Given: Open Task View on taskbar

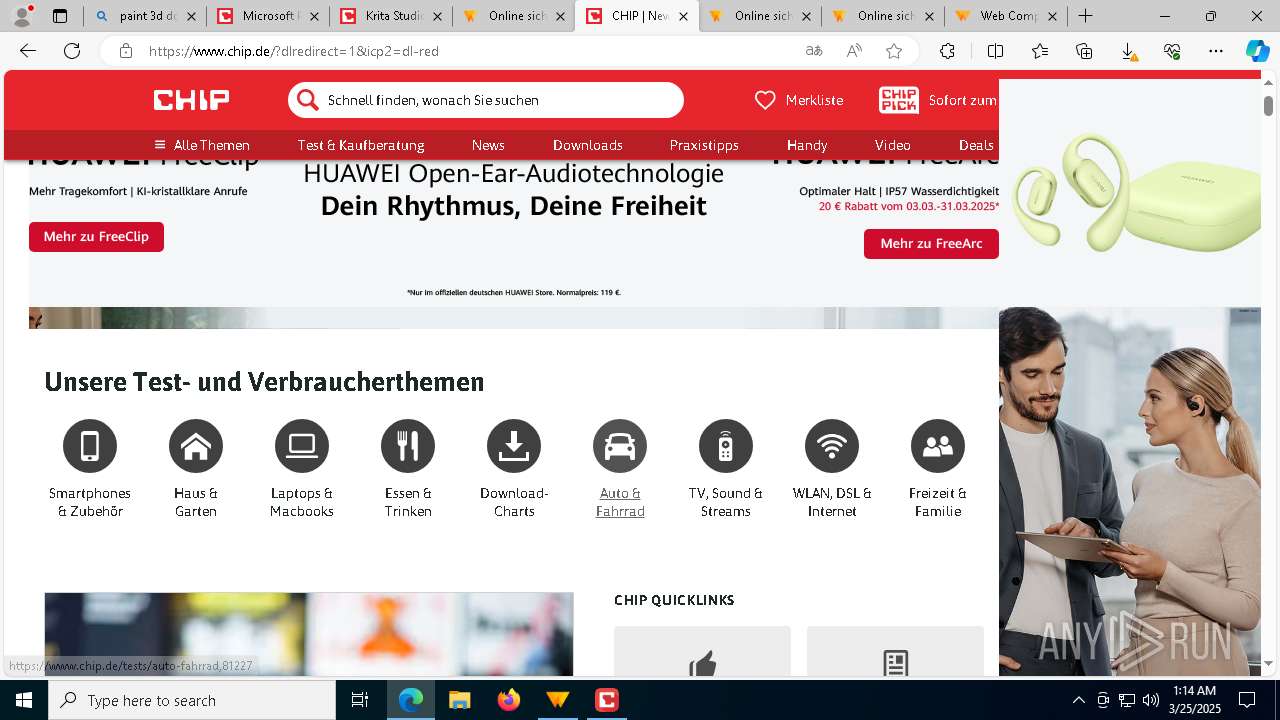Looking at the screenshot, I should point(360,700).
